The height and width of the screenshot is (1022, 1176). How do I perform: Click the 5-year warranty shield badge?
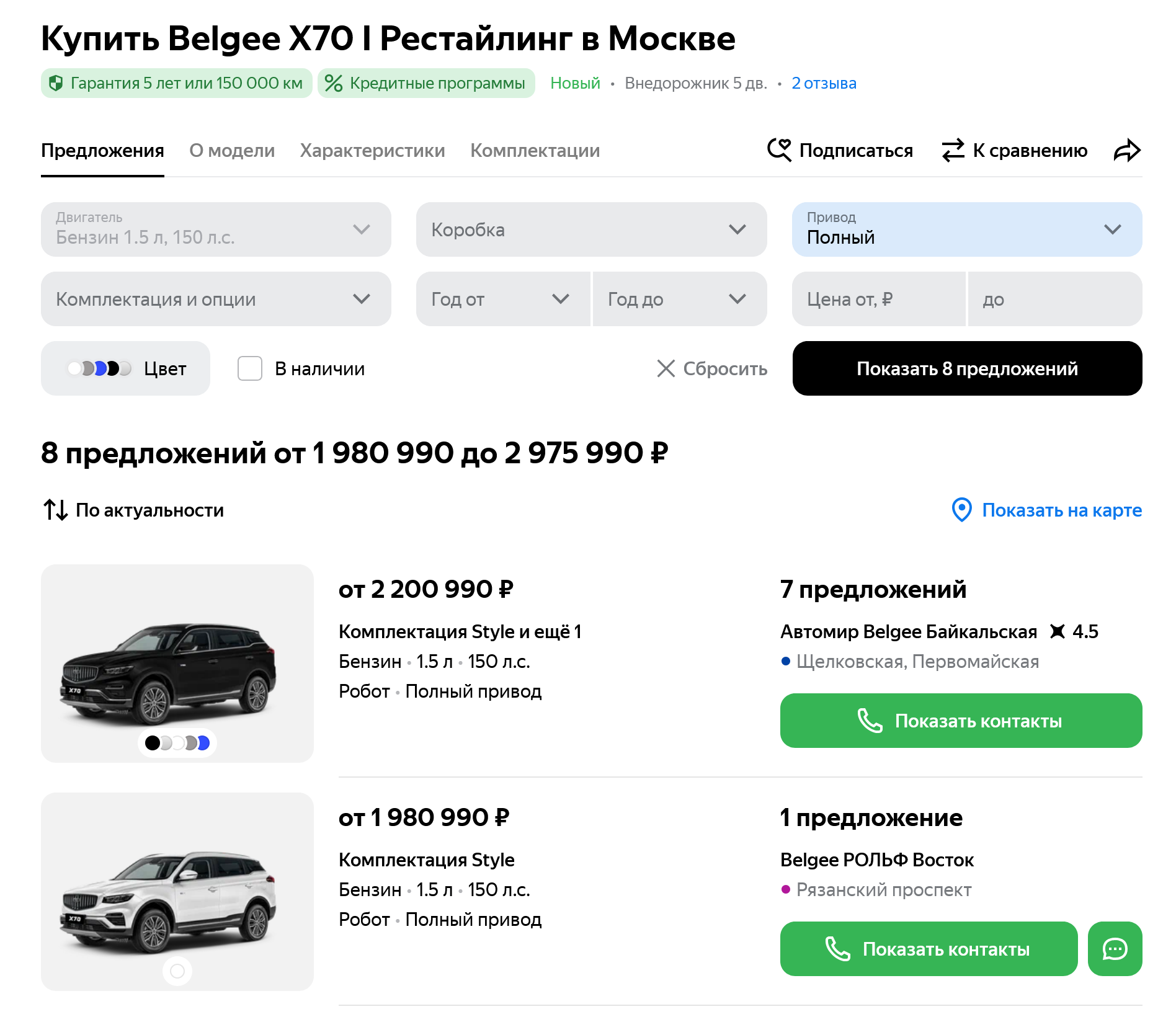[x=177, y=83]
